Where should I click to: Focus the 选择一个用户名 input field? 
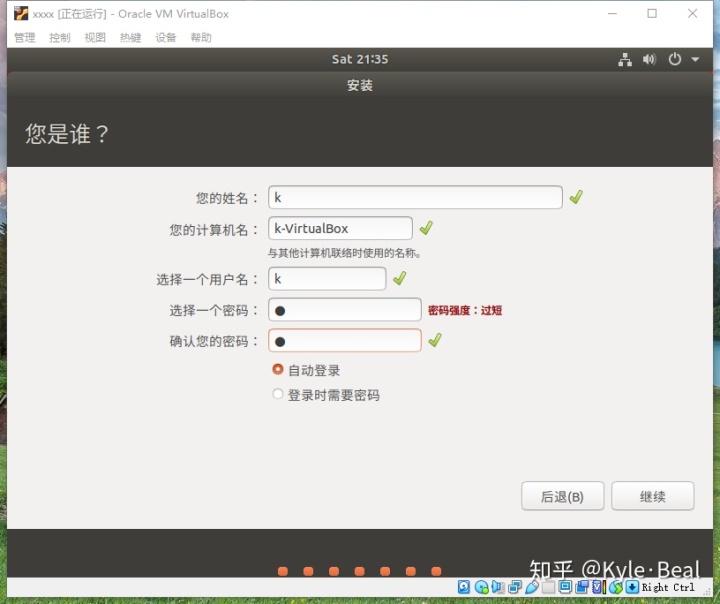(327, 278)
